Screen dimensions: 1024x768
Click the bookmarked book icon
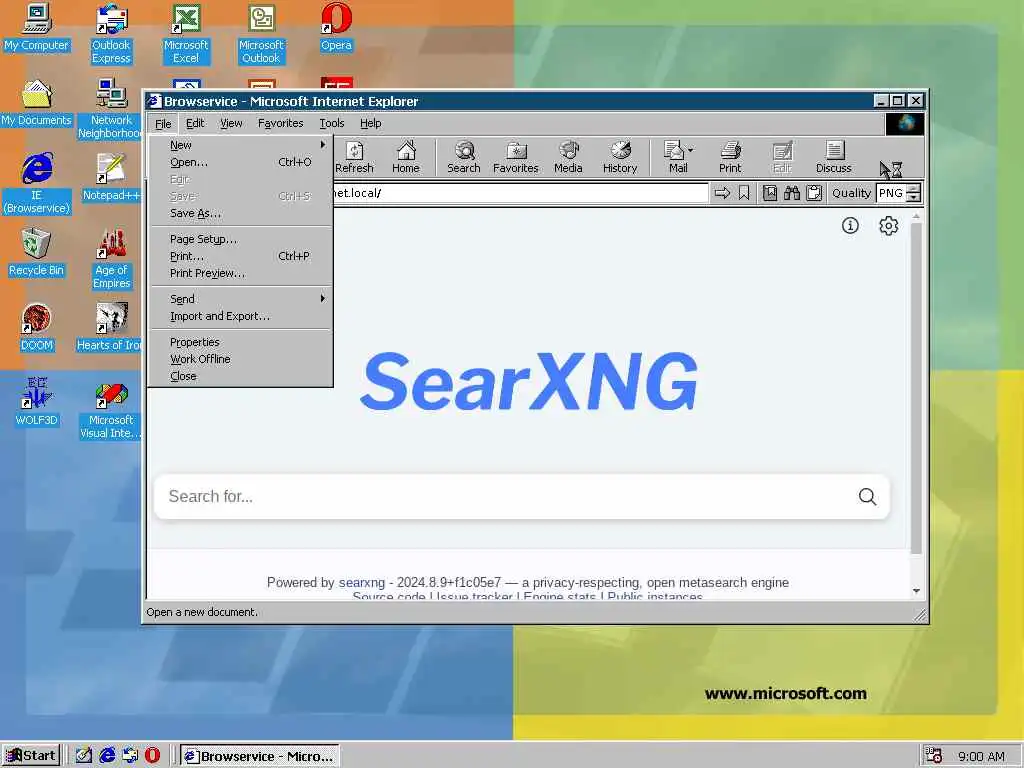coord(770,193)
